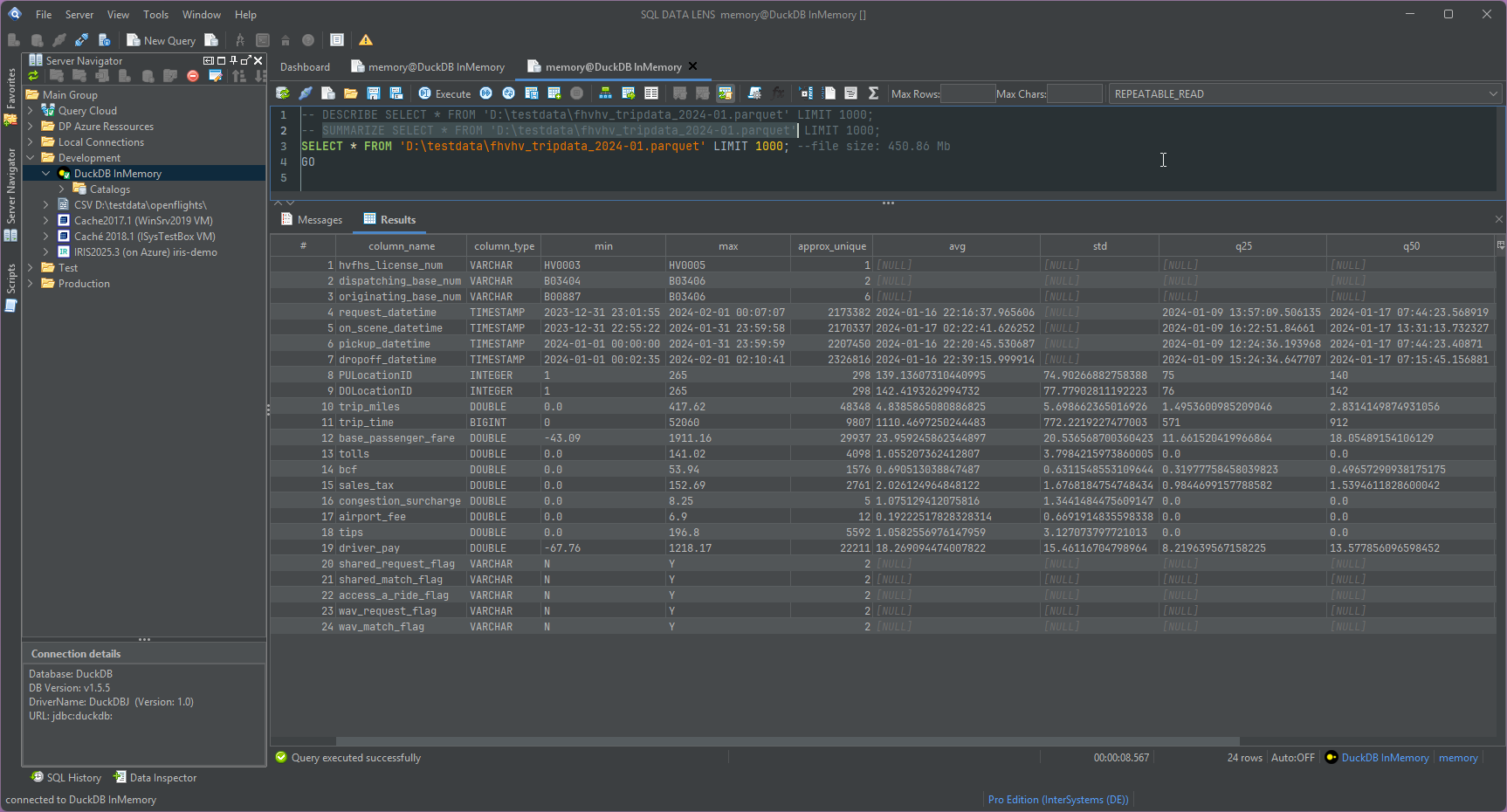Open the server info icon in main toolbar
This screenshot has width=1507, height=812.
104,40
